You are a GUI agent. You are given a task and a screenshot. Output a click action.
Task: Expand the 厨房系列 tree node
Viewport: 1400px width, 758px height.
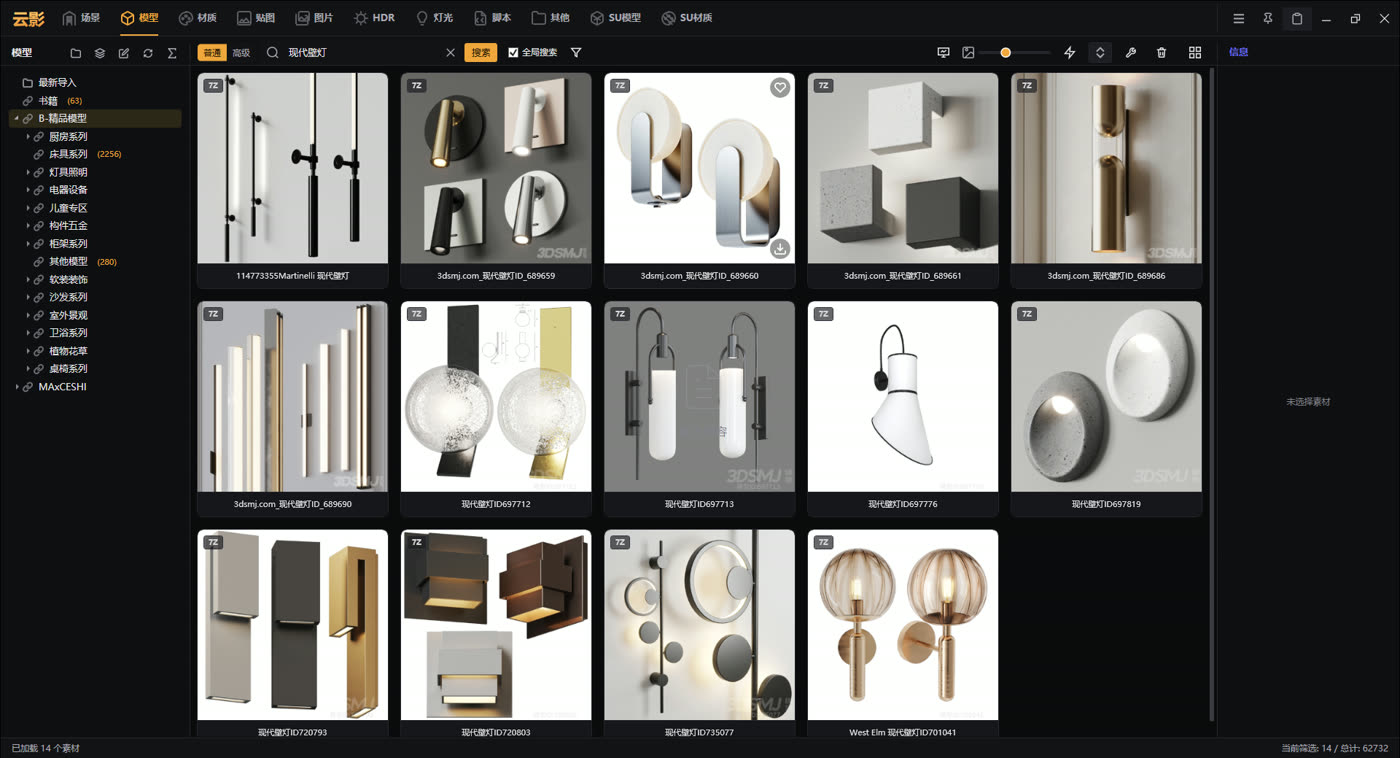tap(28, 137)
